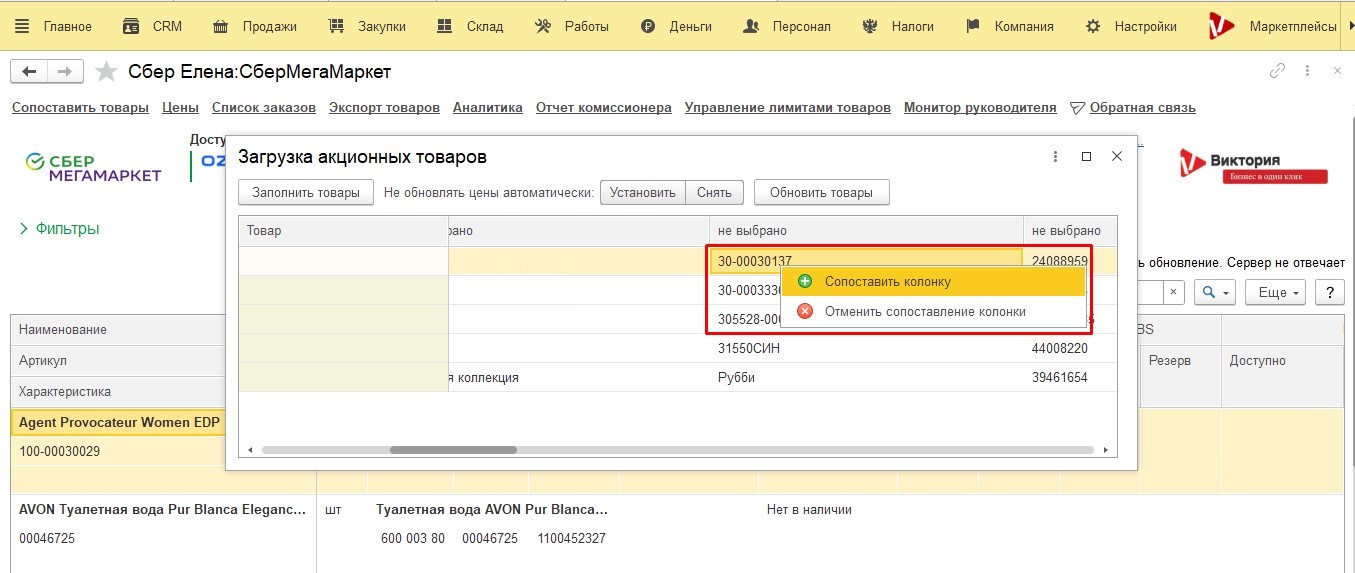The height and width of the screenshot is (573, 1355).
Task: Open the Аналитика link
Action: 488,107
